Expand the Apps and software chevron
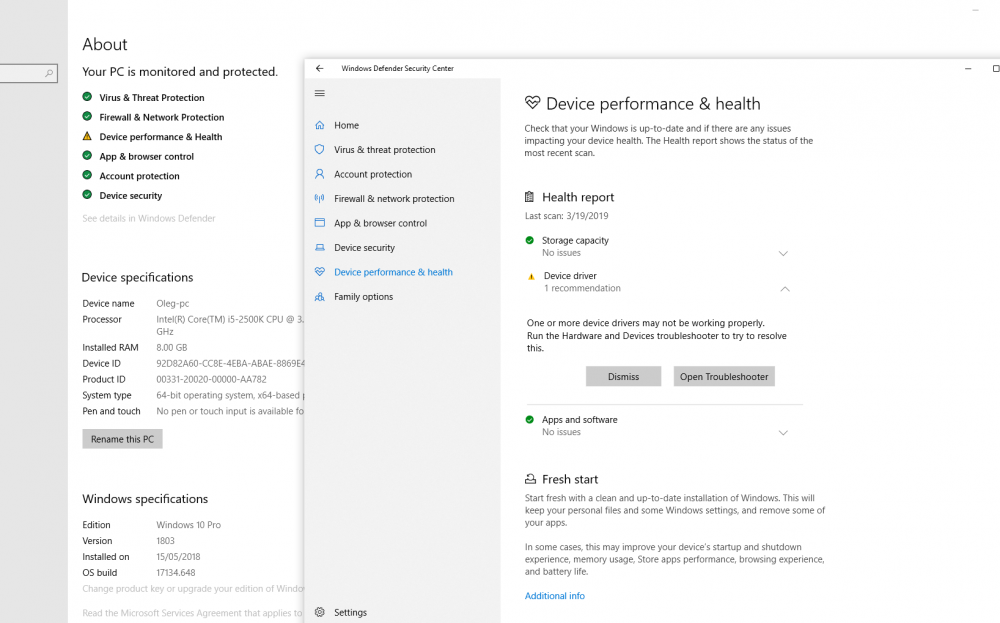The width and height of the screenshot is (1000, 623). point(783,432)
